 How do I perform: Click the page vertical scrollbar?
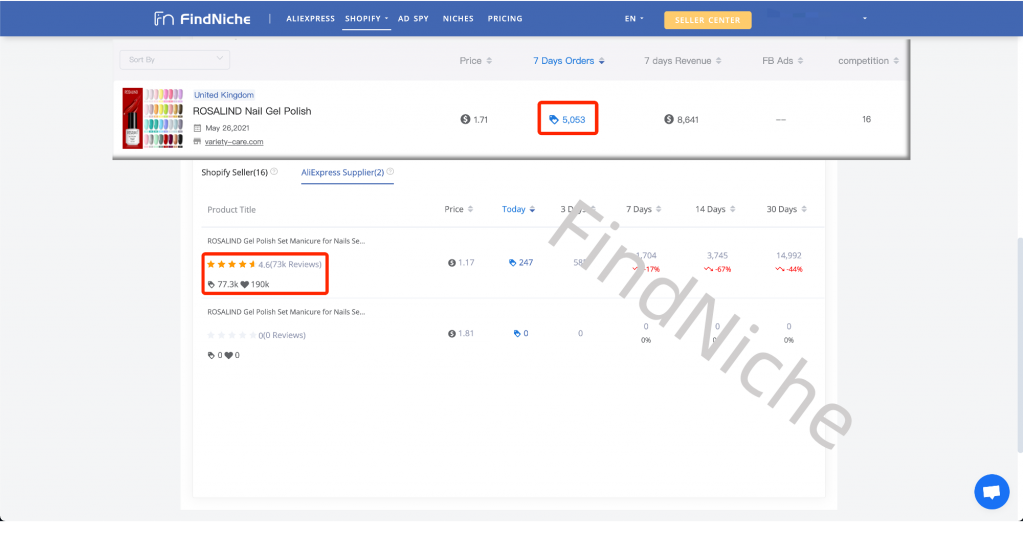tap(1019, 345)
